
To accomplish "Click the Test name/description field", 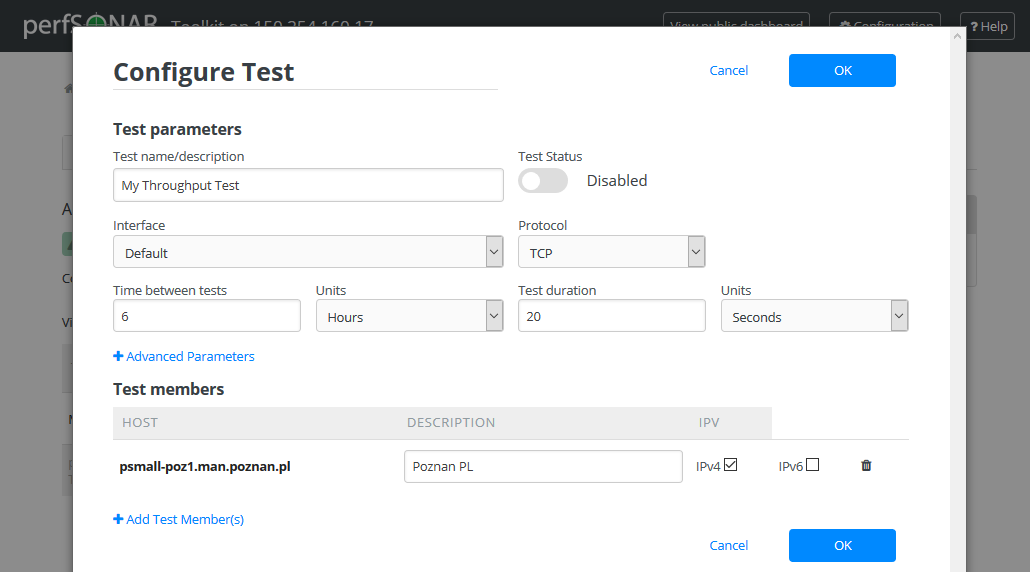I will tap(308, 185).
